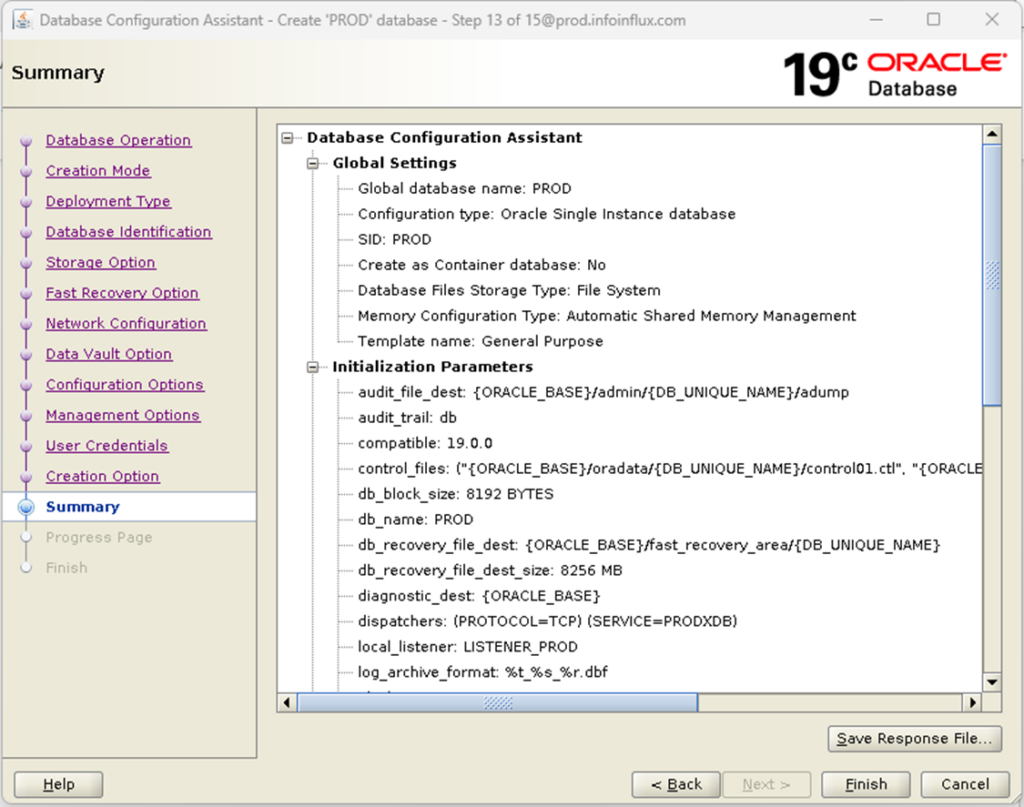The height and width of the screenshot is (807, 1024).
Task: Click the Java coffee cup title bar icon
Action: point(23,19)
